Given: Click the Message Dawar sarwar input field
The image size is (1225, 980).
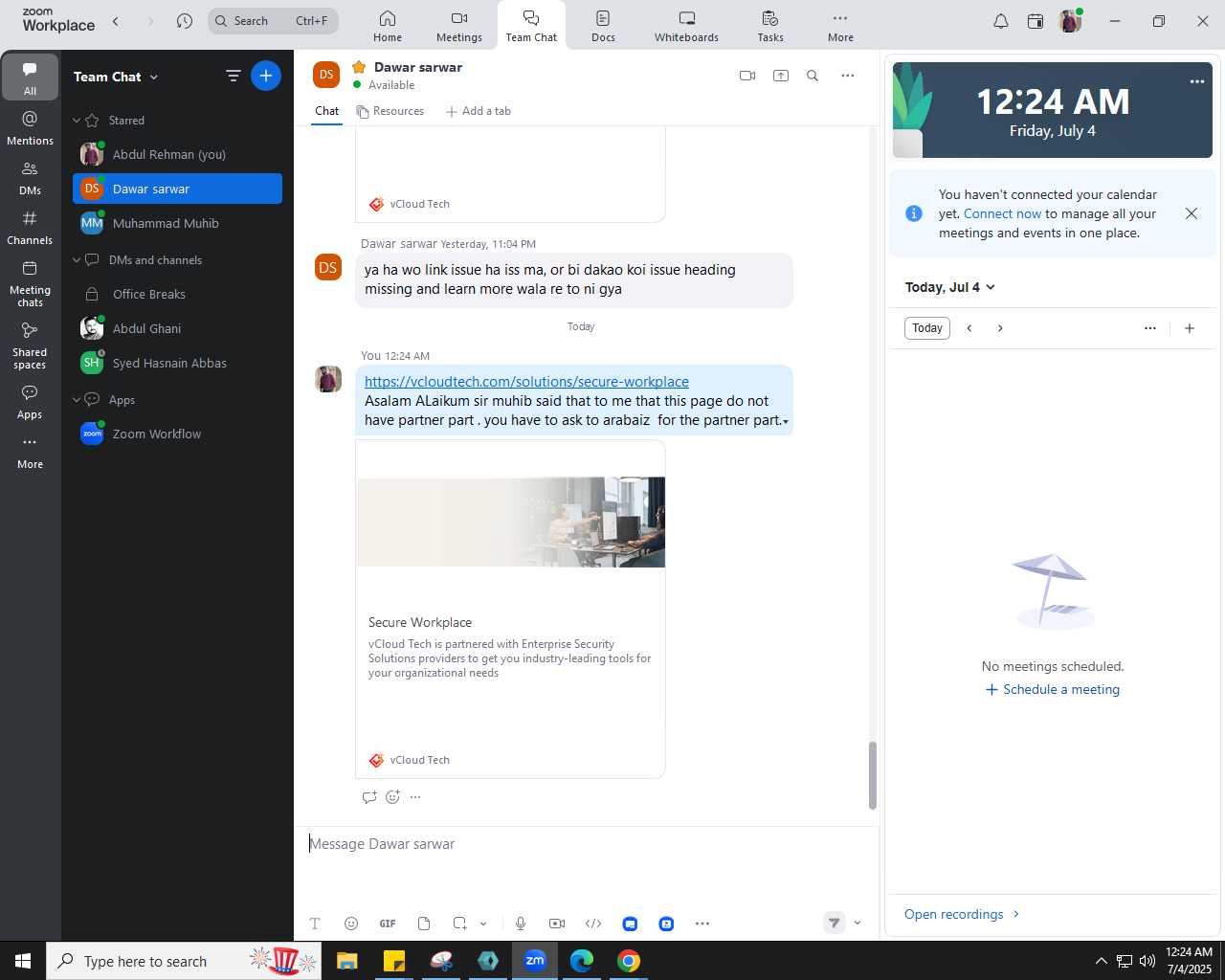Looking at the screenshot, I should coord(586,844).
